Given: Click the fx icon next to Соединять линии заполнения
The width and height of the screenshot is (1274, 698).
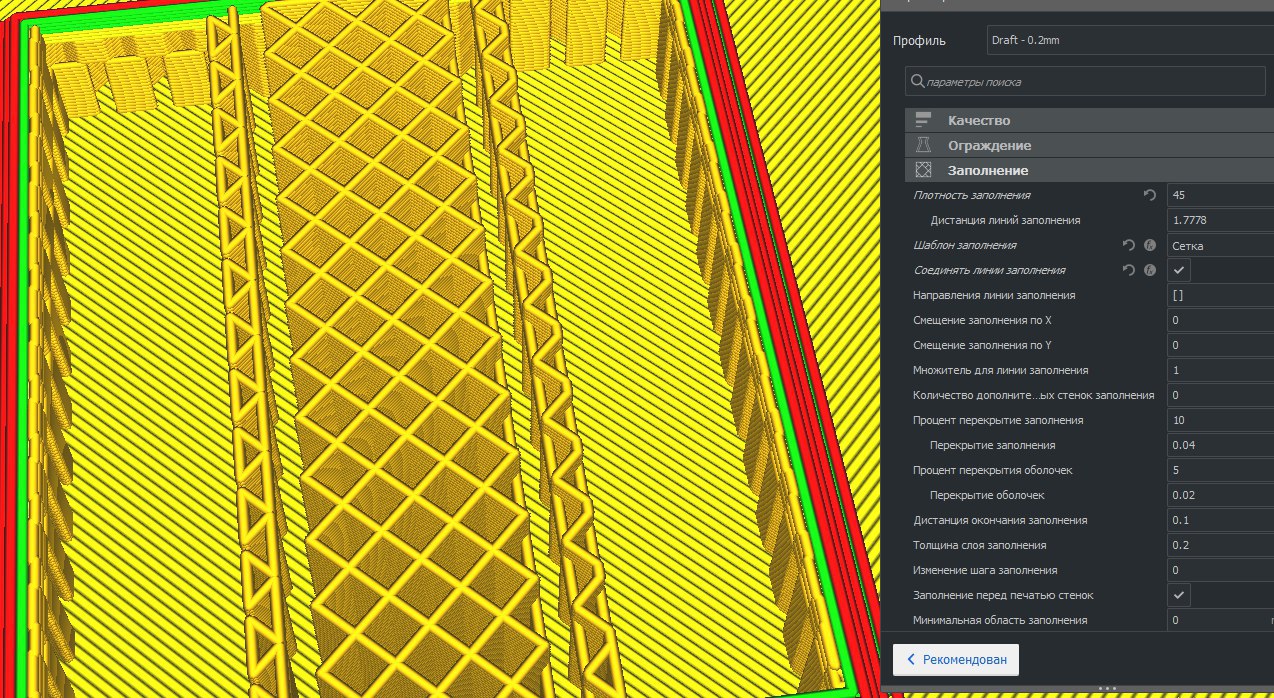Looking at the screenshot, I should 1150,270.
